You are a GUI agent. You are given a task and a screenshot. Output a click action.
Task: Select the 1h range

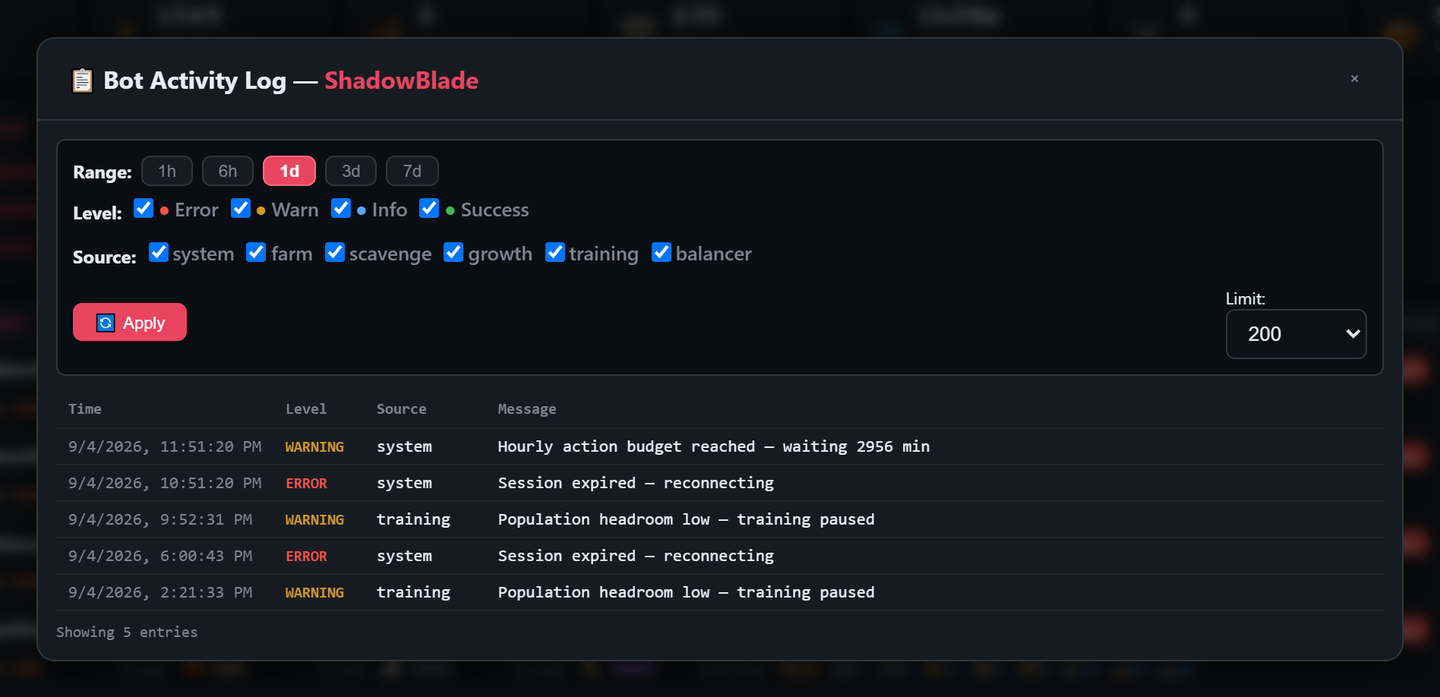[167, 171]
